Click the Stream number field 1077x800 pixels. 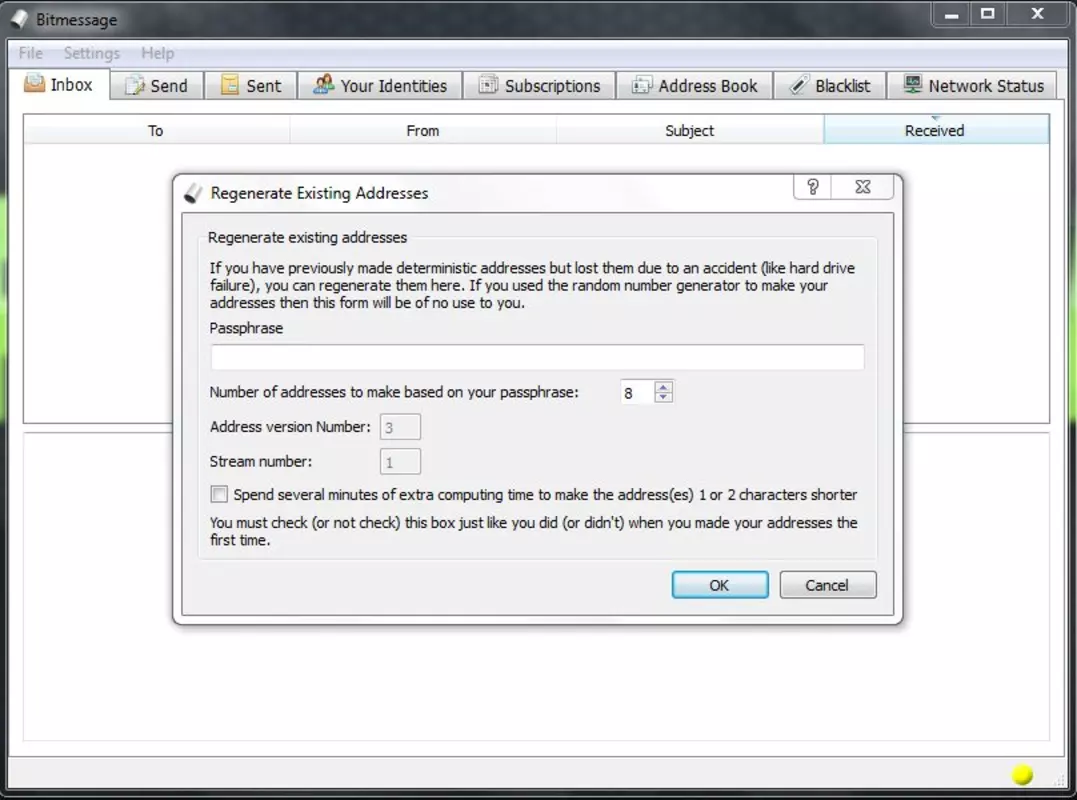pos(400,462)
